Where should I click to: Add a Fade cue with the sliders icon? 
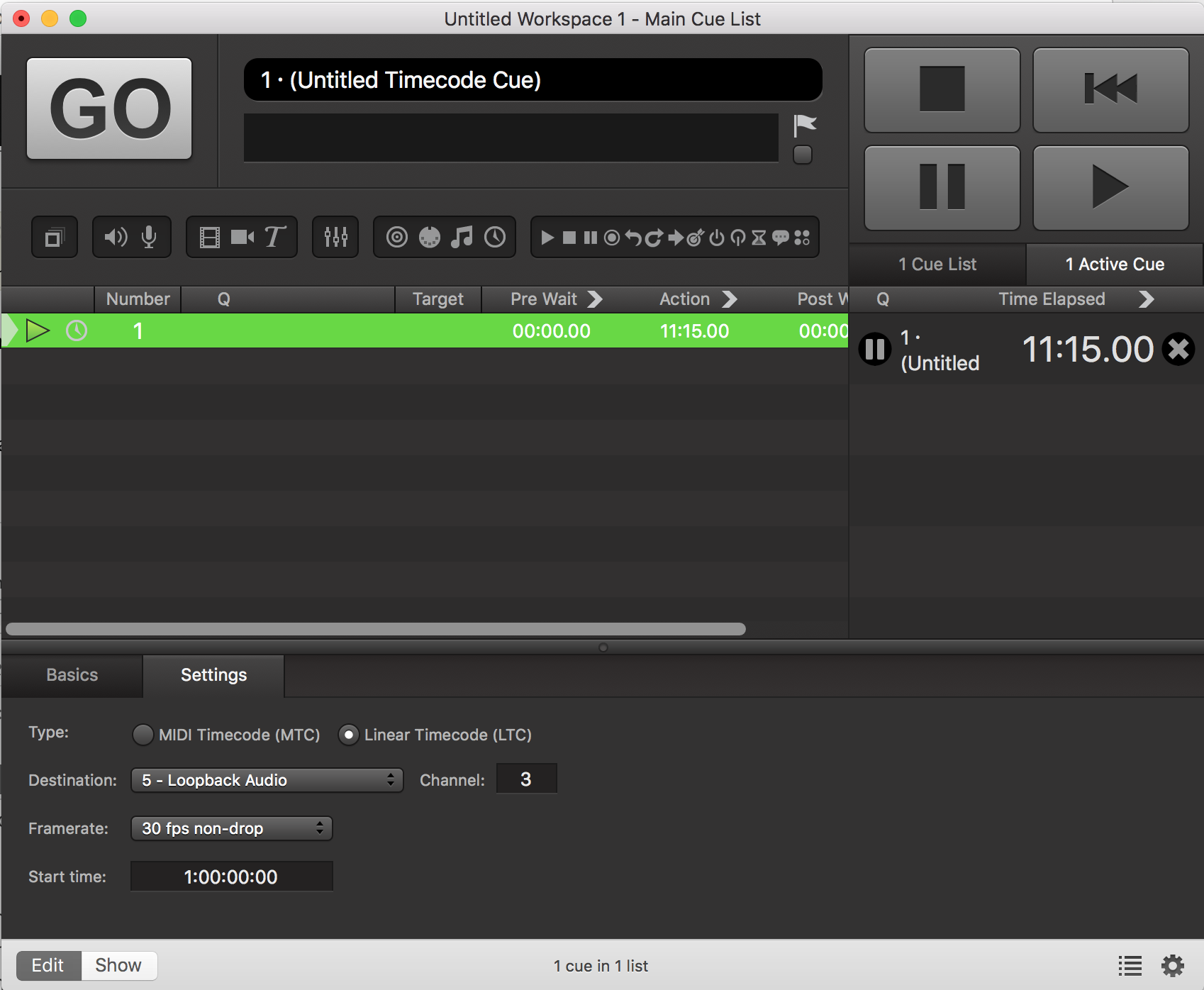[335, 237]
